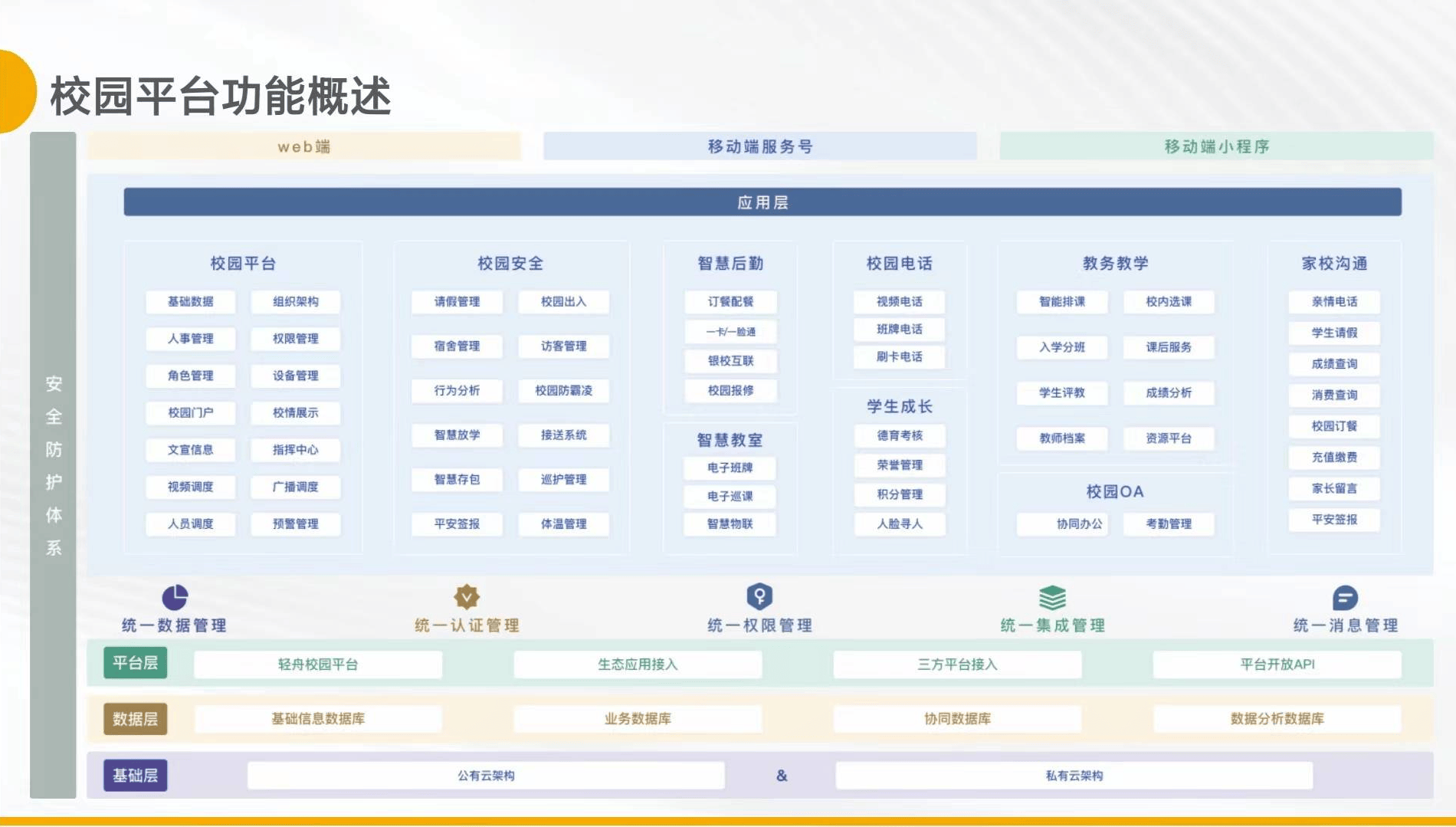Select the 移动端小程序 tab
This screenshot has width=1456, height=827.
point(1216,146)
